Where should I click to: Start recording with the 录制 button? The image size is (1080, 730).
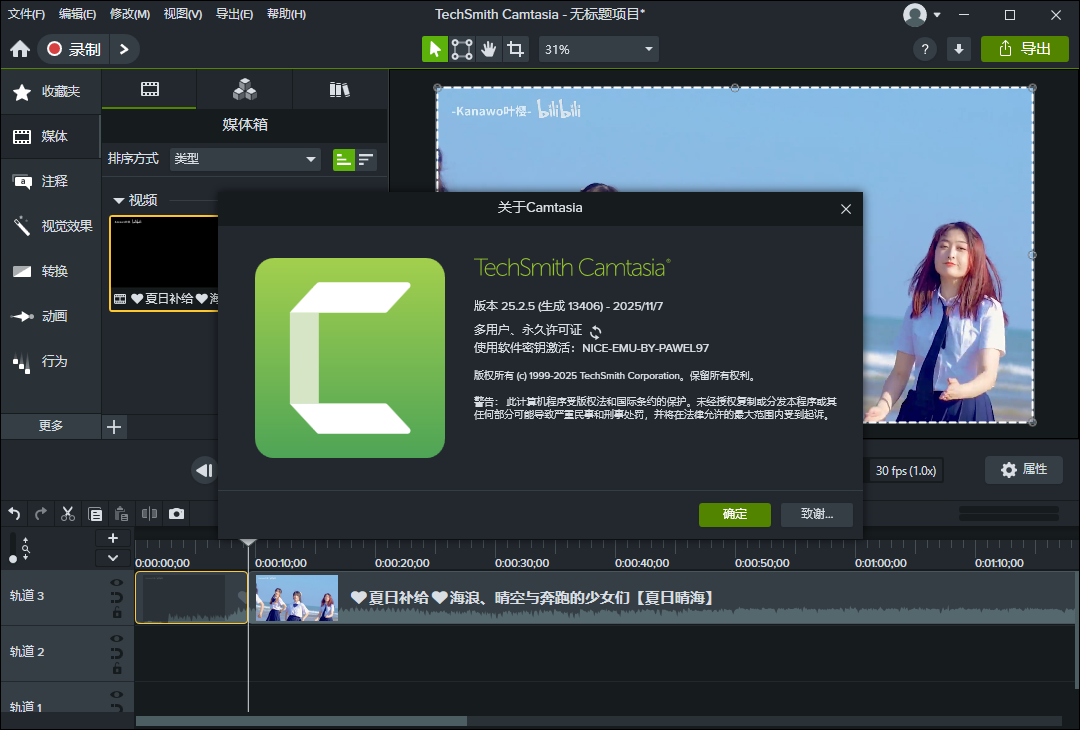(74, 50)
